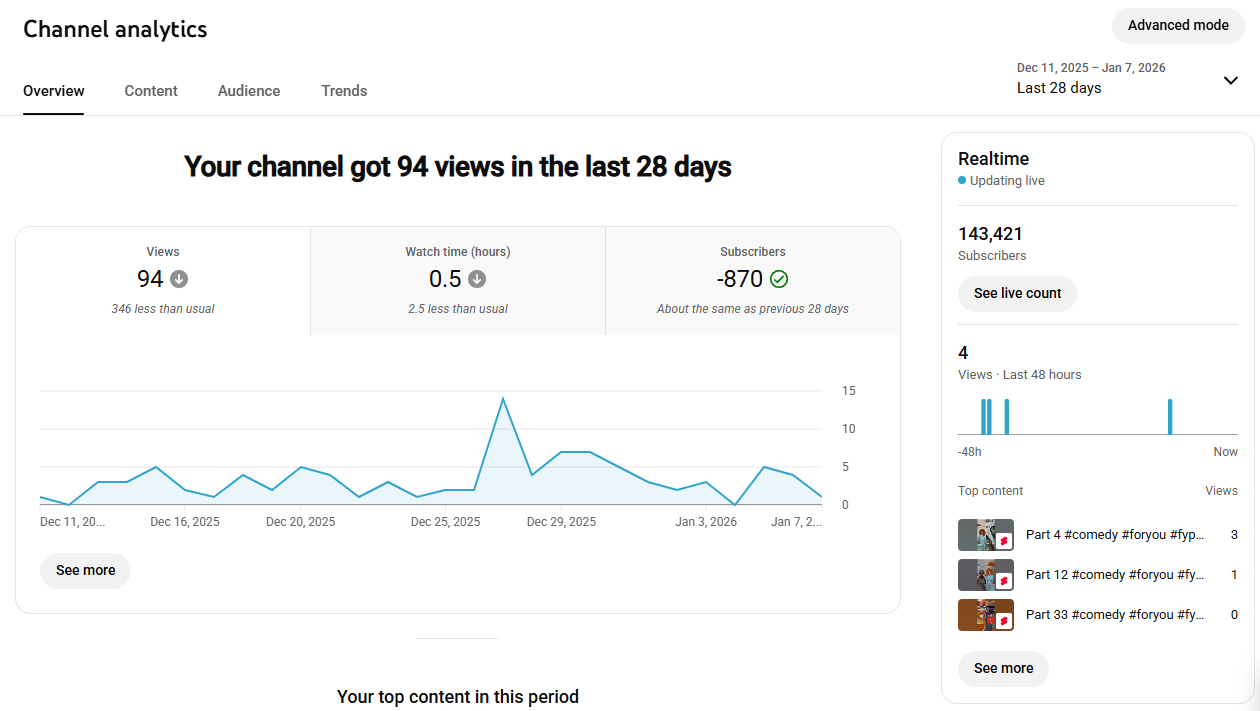Click the blue Updating live indicator dot

[x=962, y=181]
